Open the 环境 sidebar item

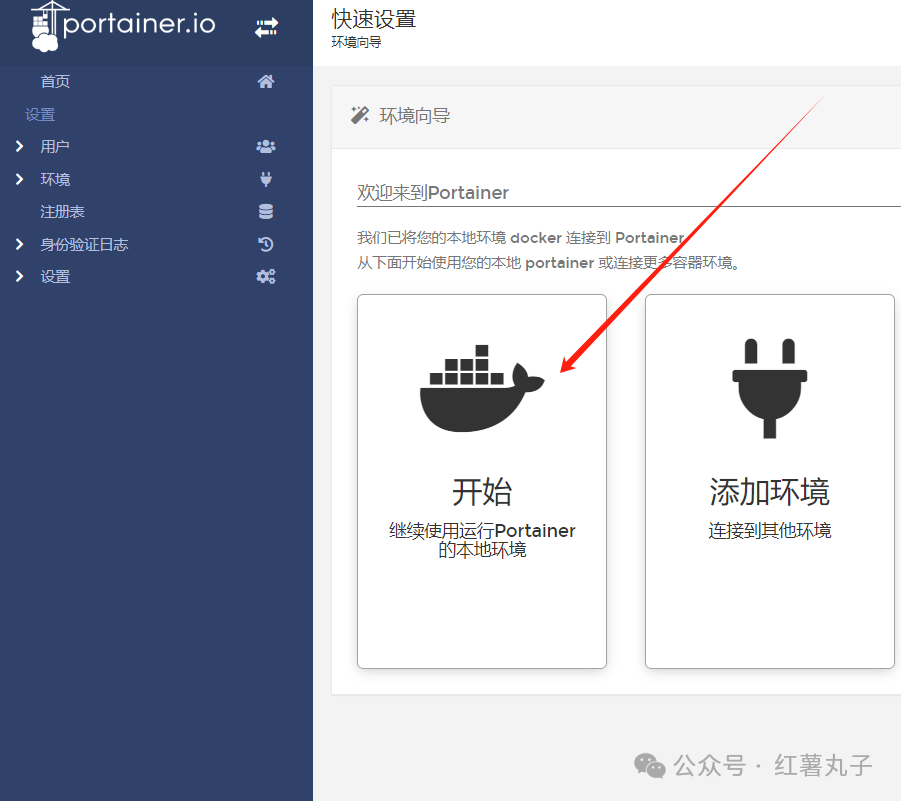55,179
